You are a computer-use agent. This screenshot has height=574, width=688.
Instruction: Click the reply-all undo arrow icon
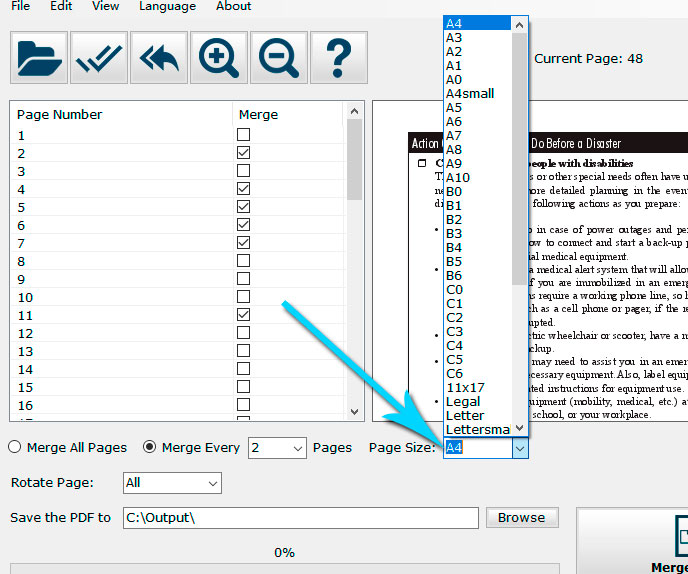click(x=159, y=57)
